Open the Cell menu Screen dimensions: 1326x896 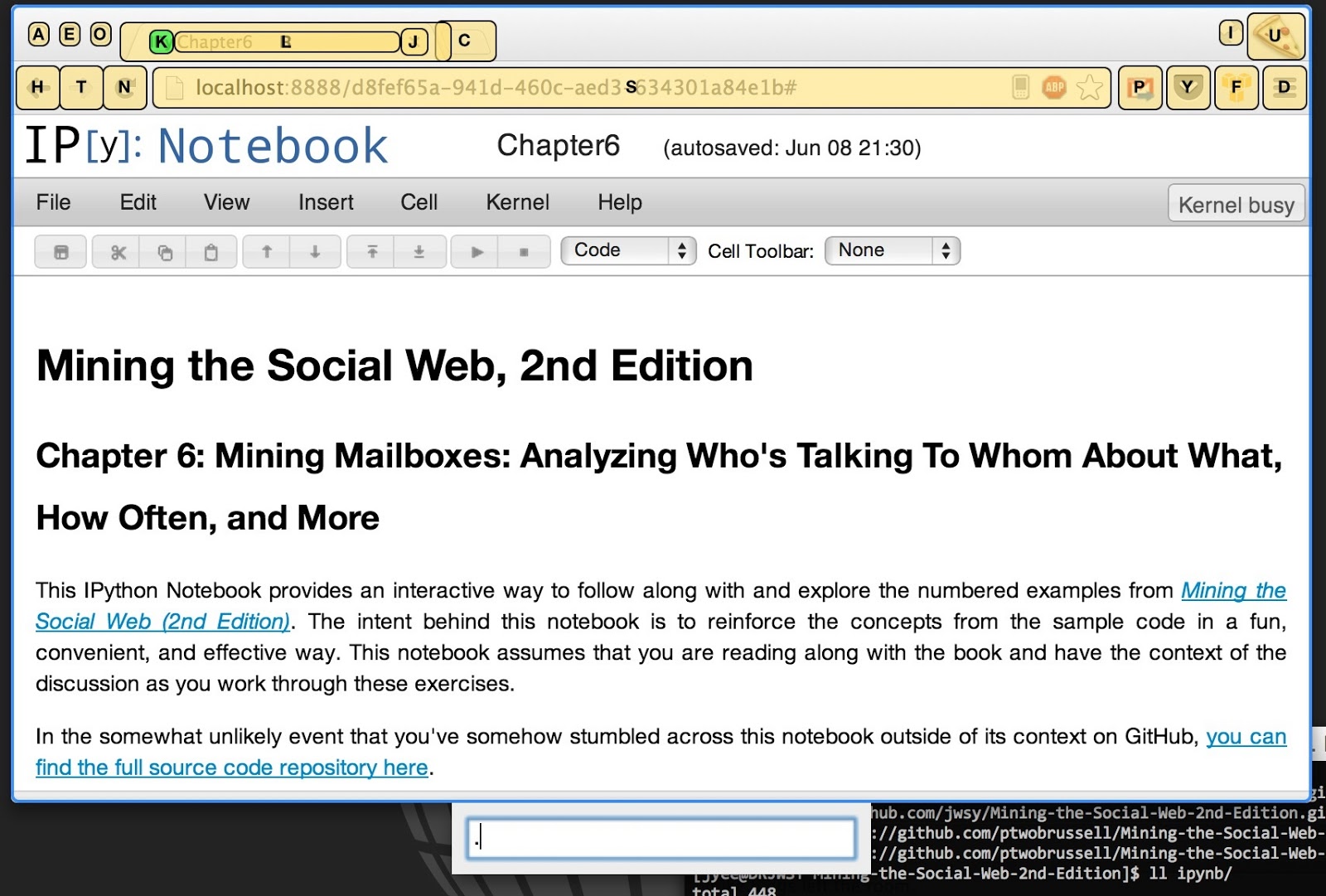coord(419,202)
